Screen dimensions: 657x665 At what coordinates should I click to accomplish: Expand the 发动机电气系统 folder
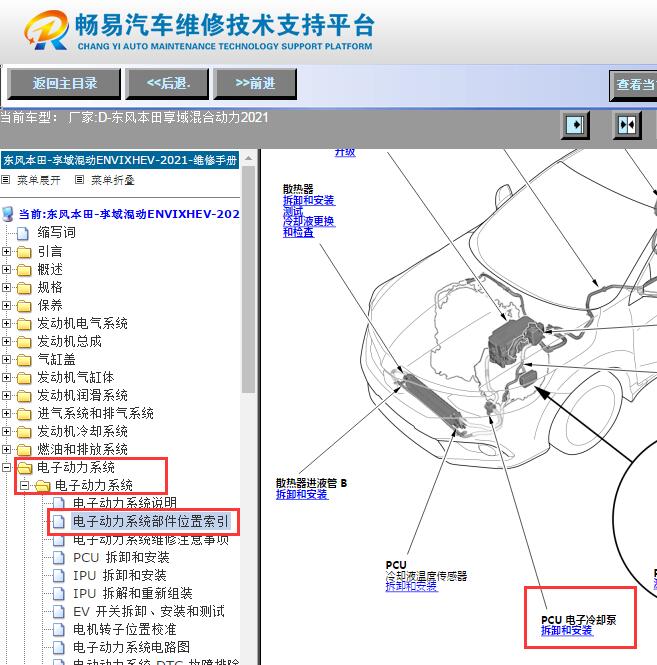point(6,324)
